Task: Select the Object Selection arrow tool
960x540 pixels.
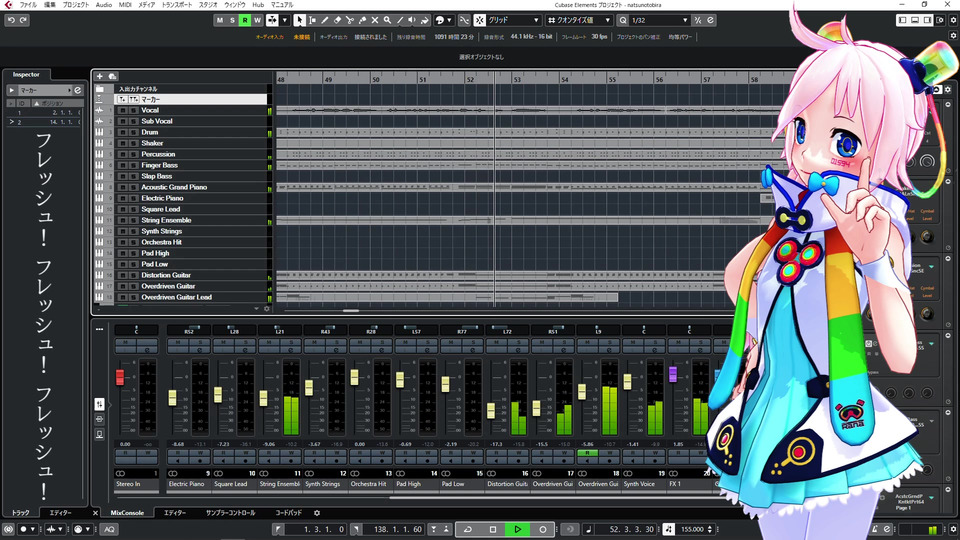Action: tap(299, 20)
